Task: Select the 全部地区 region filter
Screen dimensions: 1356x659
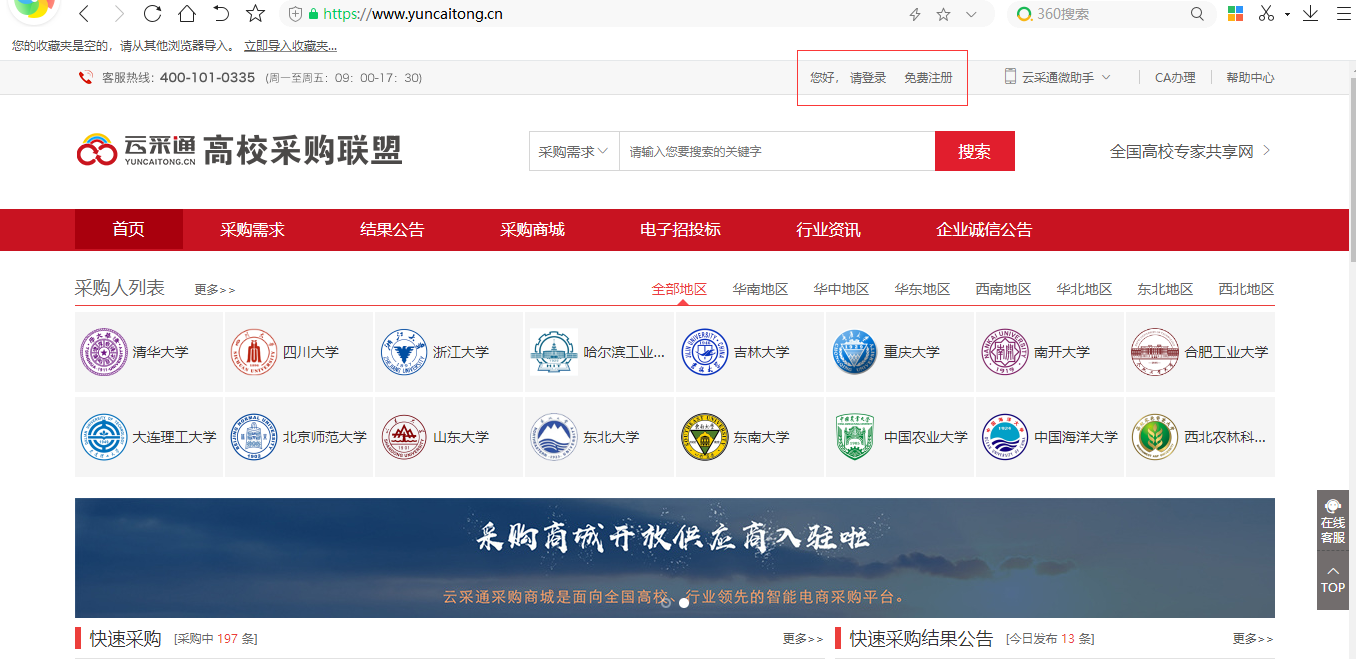Action: [679, 289]
